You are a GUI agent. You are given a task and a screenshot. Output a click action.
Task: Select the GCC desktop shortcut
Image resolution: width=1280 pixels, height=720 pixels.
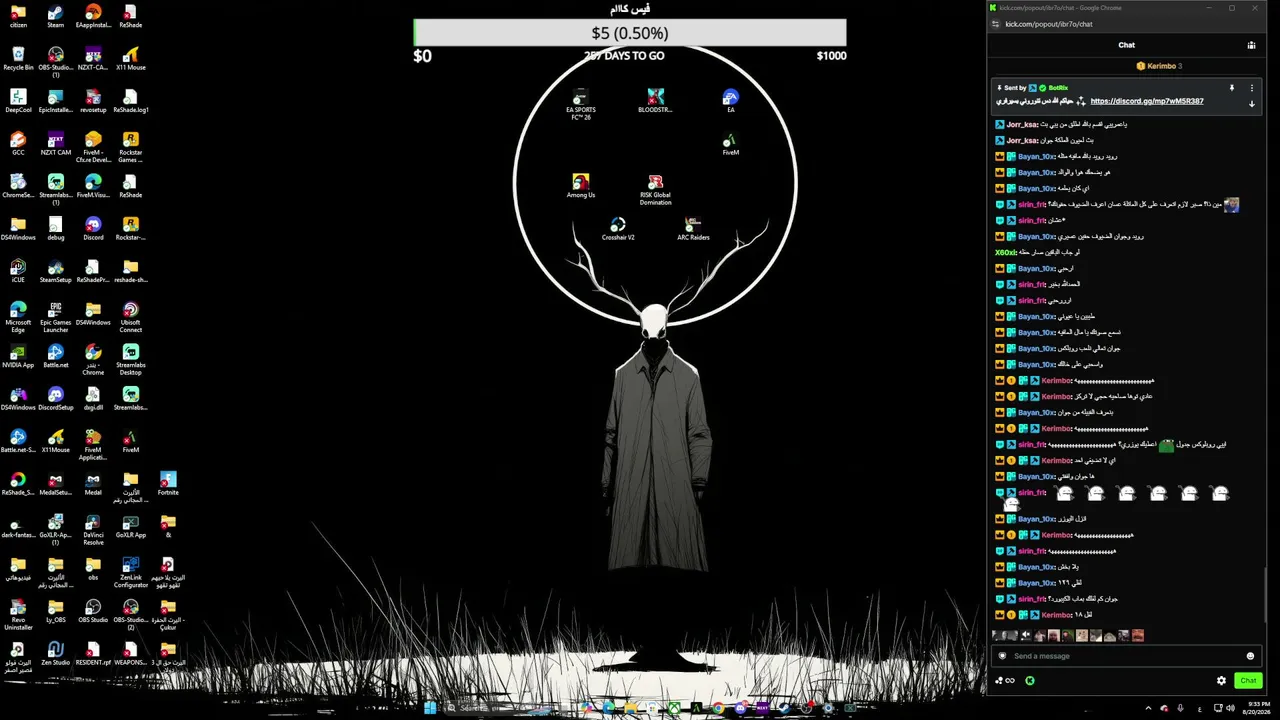[18, 144]
